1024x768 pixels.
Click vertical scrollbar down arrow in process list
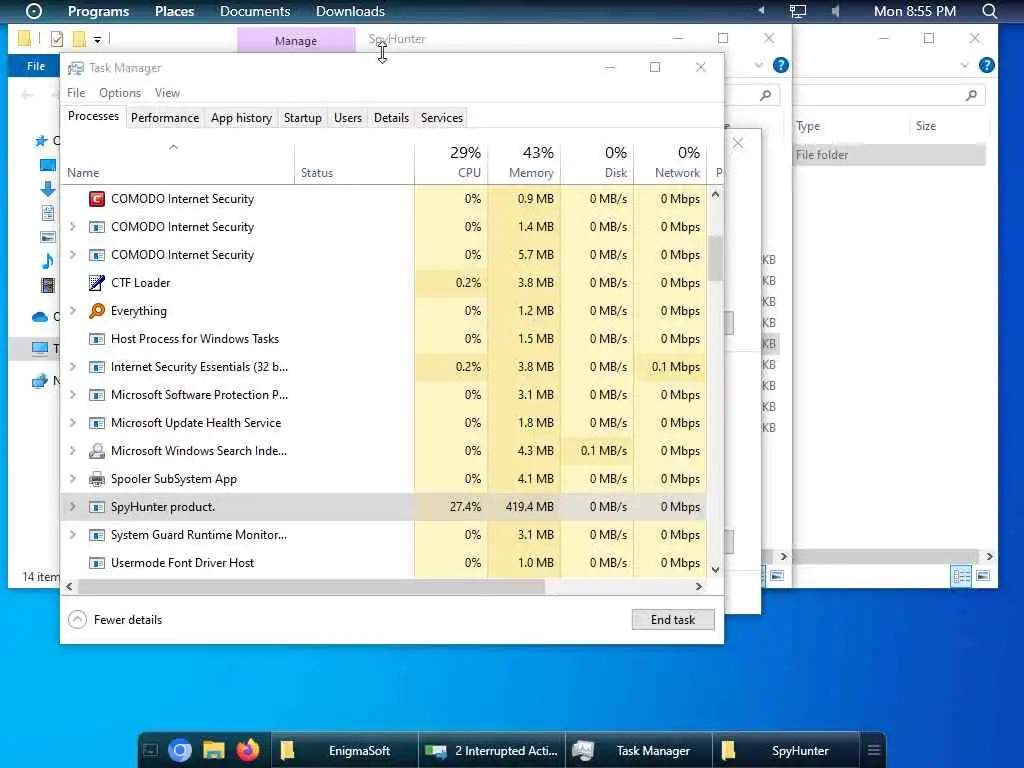[x=716, y=570]
